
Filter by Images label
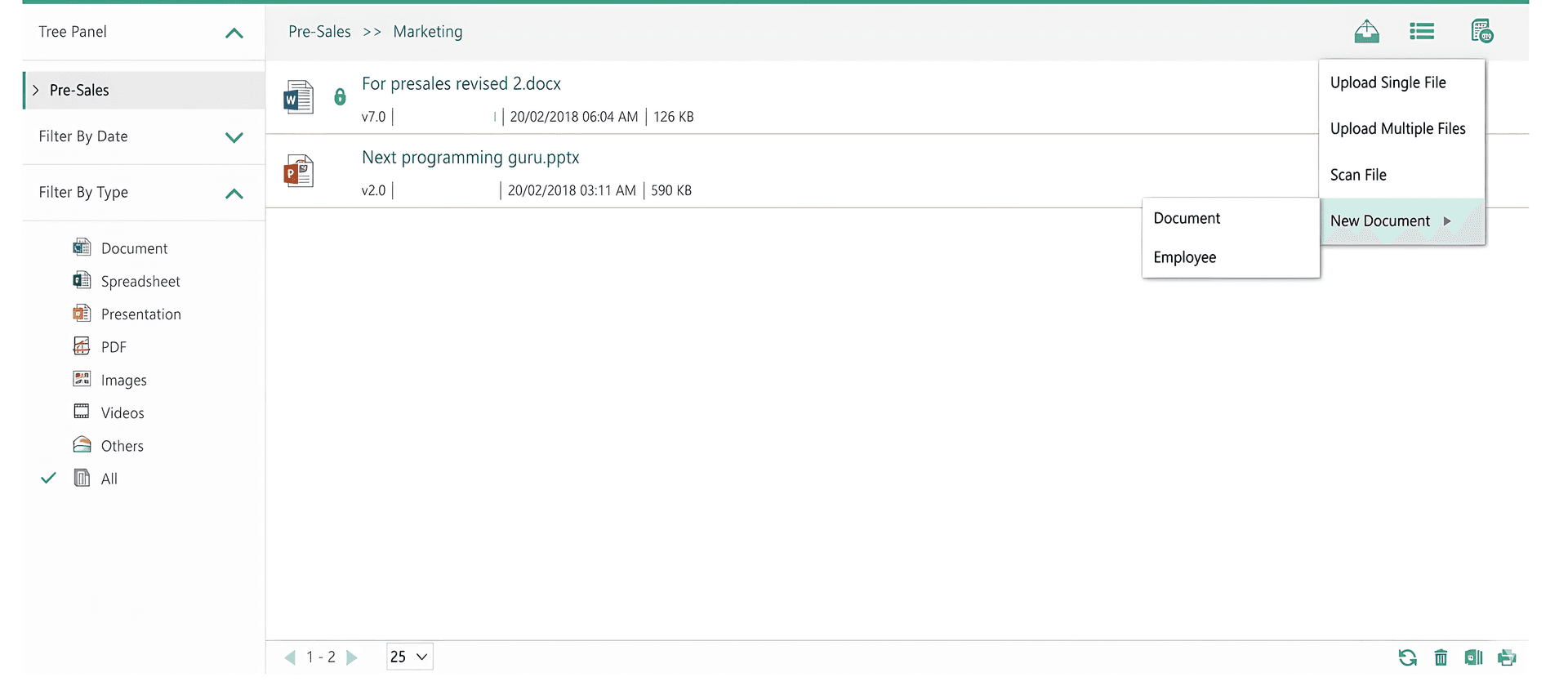[x=123, y=381]
